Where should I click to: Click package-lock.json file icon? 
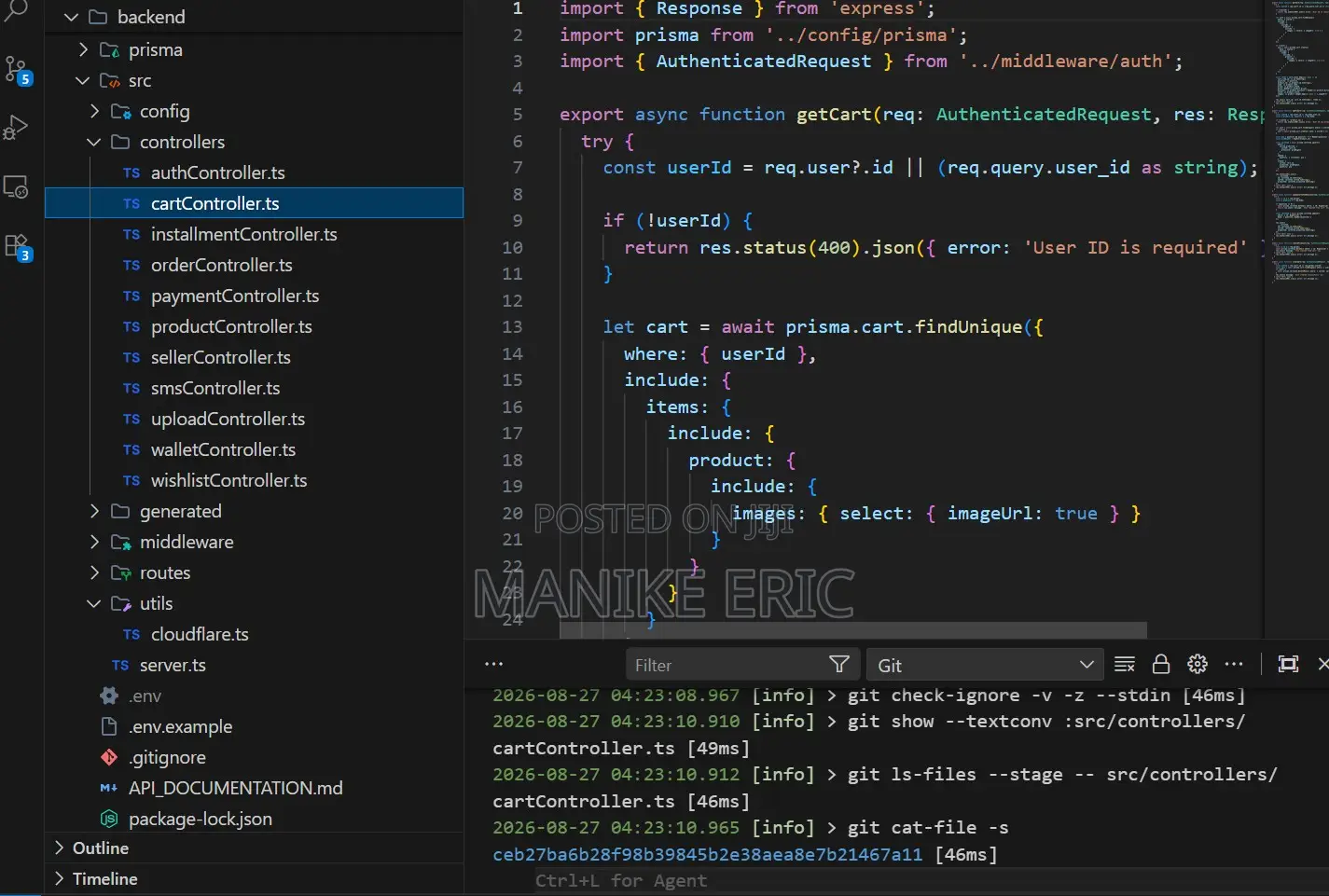[109, 819]
